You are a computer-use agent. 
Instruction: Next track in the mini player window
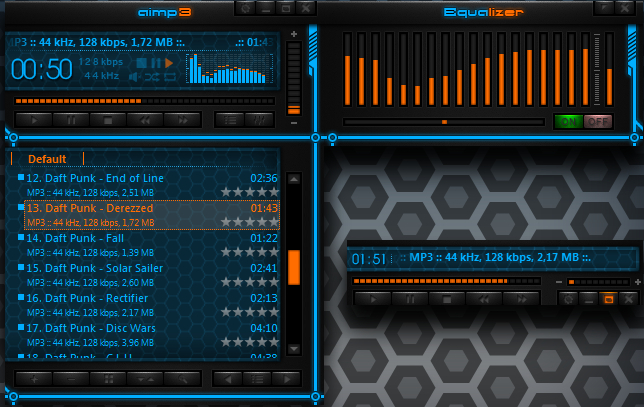point(521,299)
